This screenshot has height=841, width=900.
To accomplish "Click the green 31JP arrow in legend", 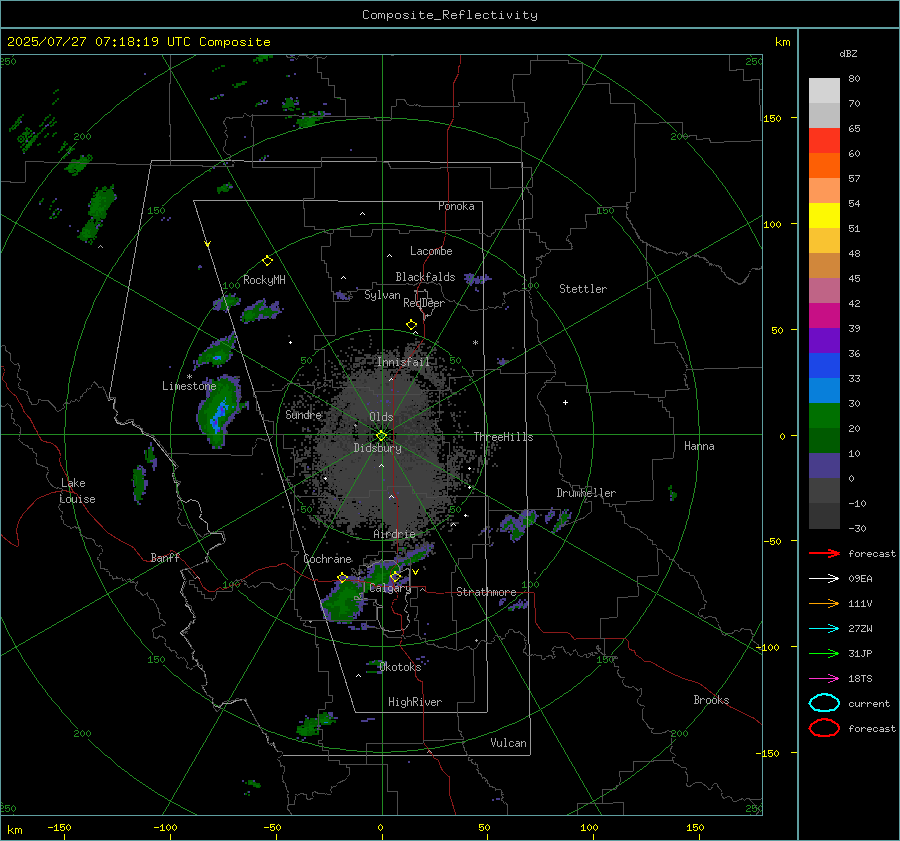I will tap(824, 653).
